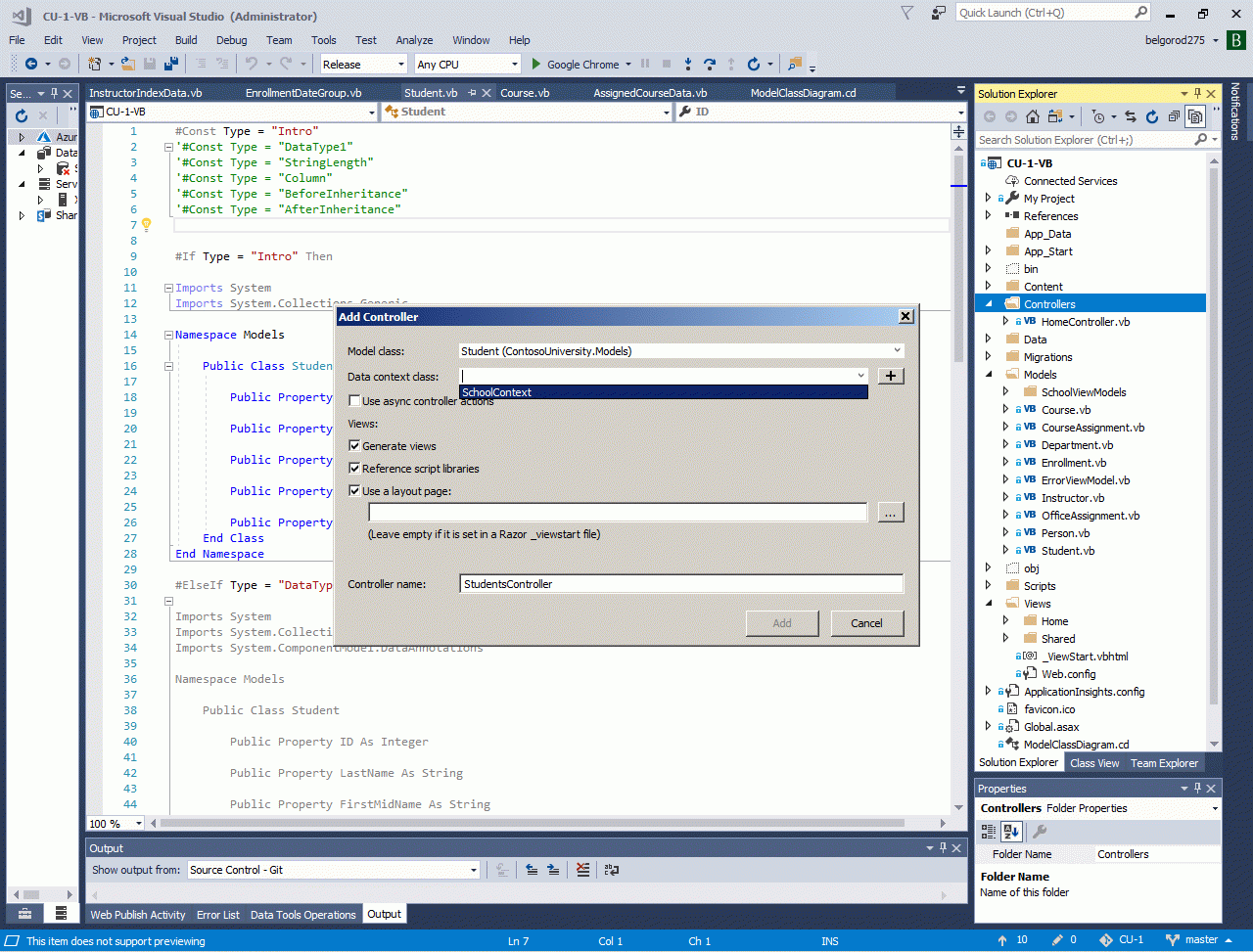This screenshot has height=952, width=1253.
Task: Click the browser Refresh icon in the main toolbar
Action: (753, 65)
